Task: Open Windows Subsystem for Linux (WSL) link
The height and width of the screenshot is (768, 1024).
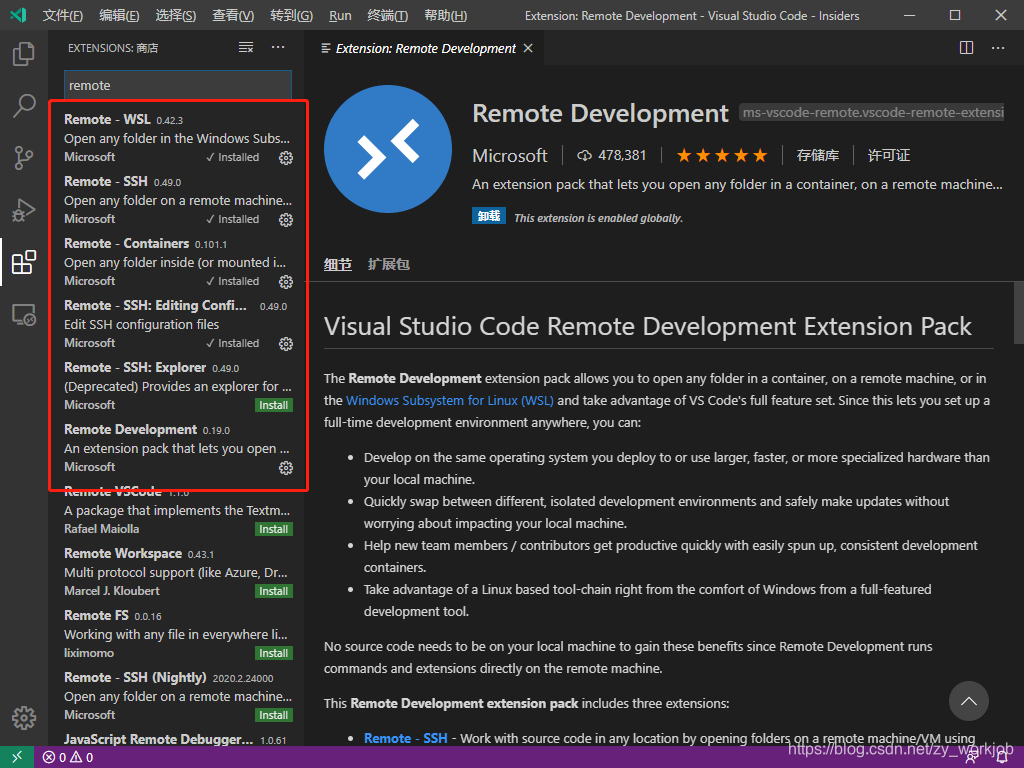Action: pyautogui.click(x=450, y=400)
